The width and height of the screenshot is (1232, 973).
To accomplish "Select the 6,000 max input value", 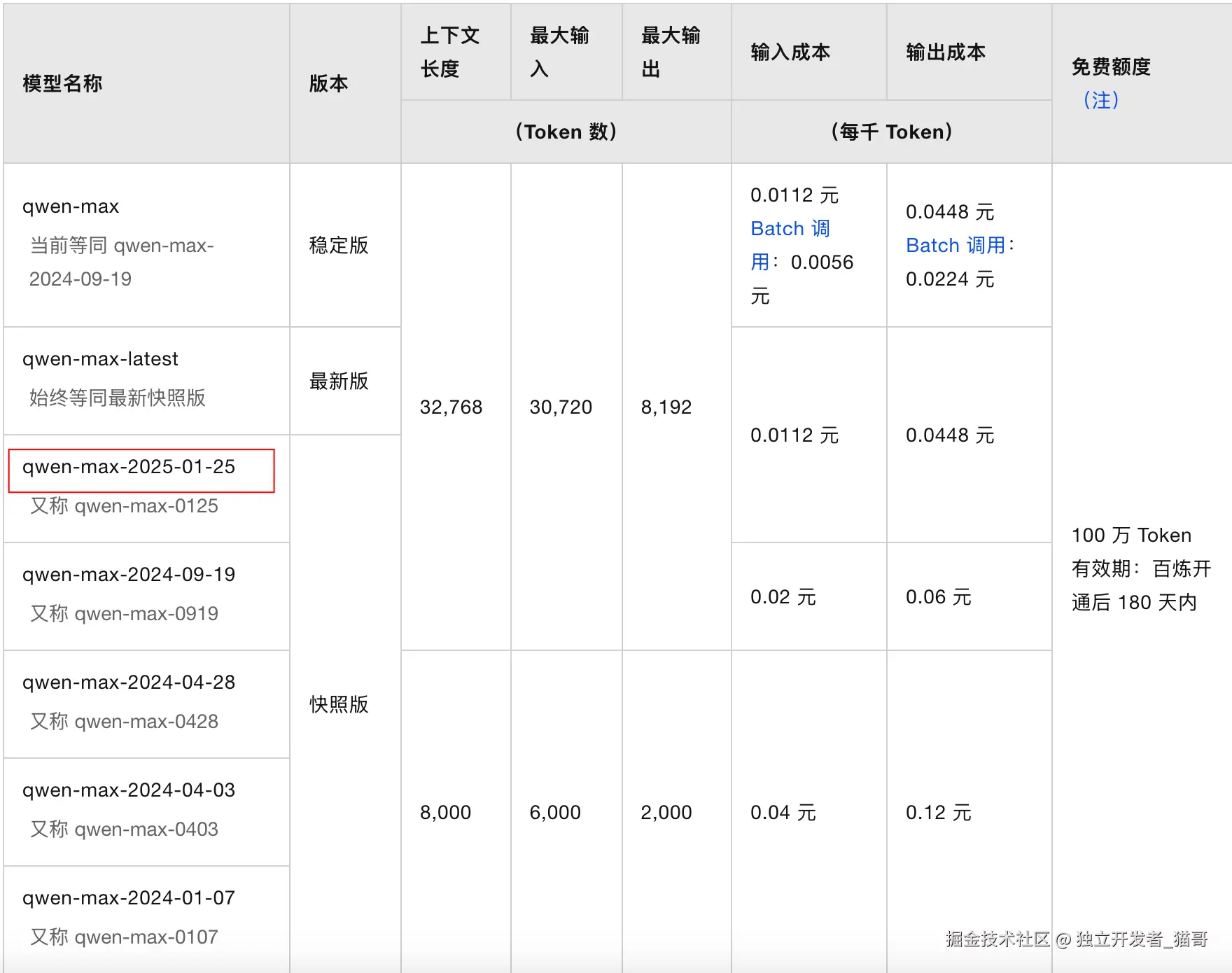I will 556,813.
